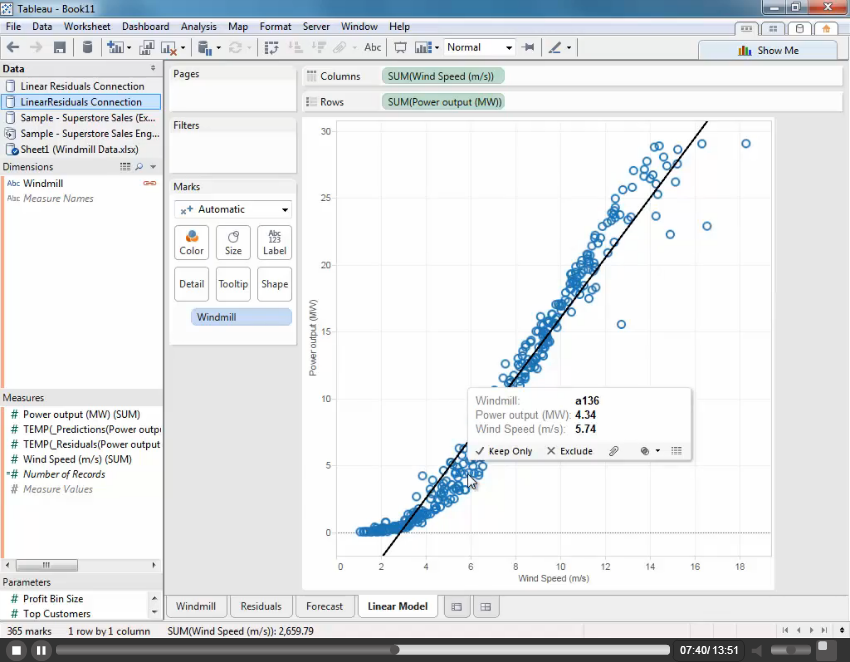850x662 pixels.
Task: Open the Size mark card
Action: [233, 243]
